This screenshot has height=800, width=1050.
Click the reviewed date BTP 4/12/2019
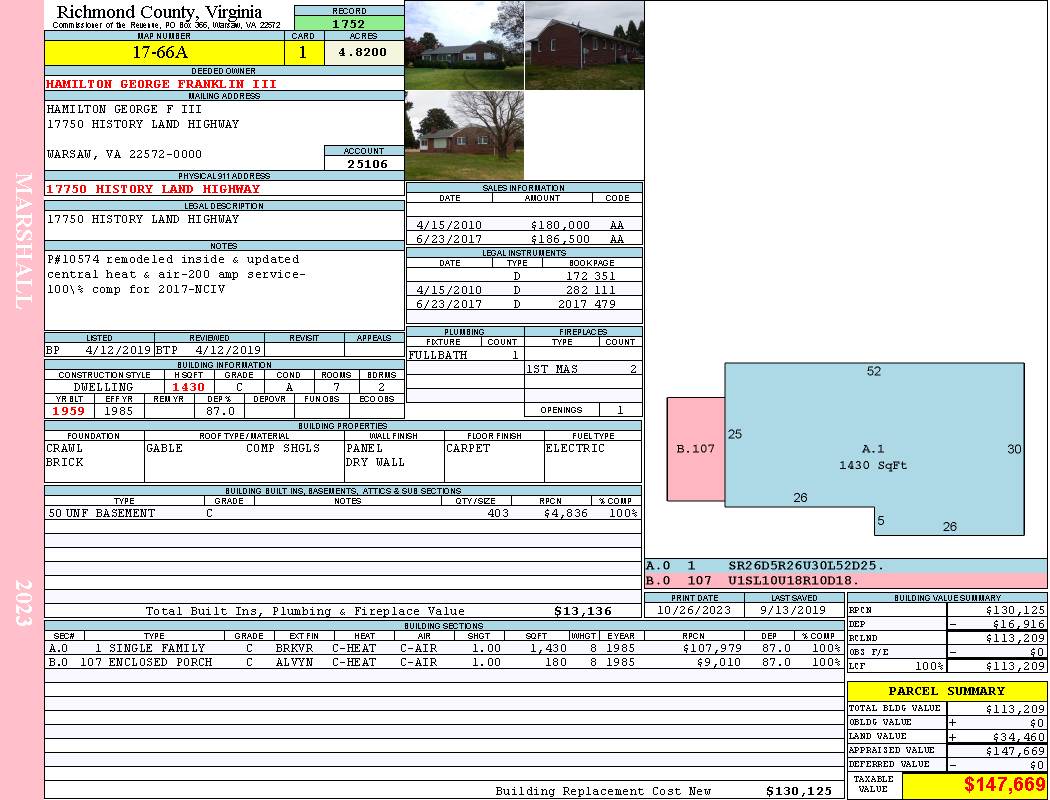point(209,349)
